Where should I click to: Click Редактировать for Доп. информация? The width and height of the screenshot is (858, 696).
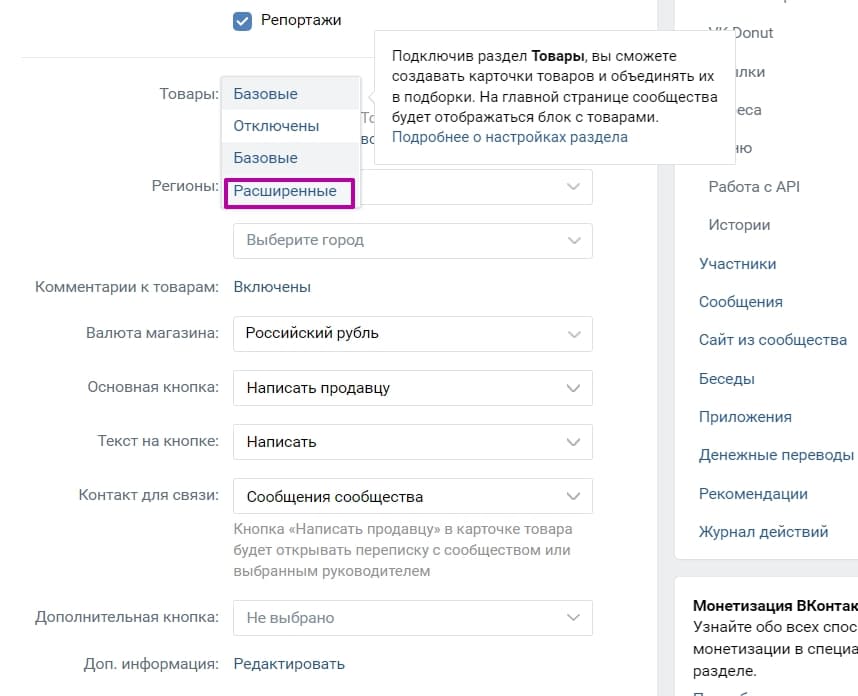click(289, 663)
